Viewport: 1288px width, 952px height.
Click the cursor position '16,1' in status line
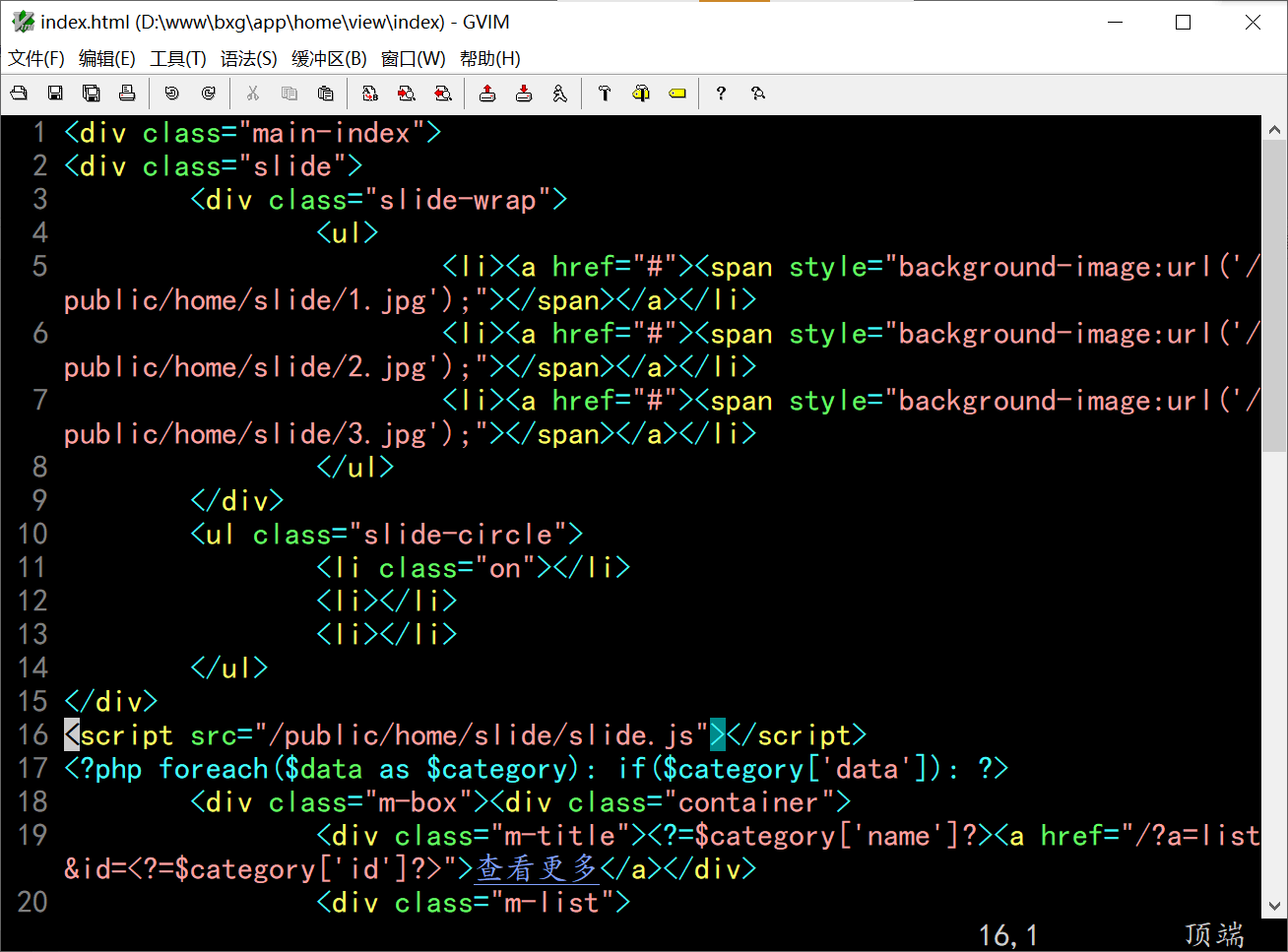(x=1008, y=934)
